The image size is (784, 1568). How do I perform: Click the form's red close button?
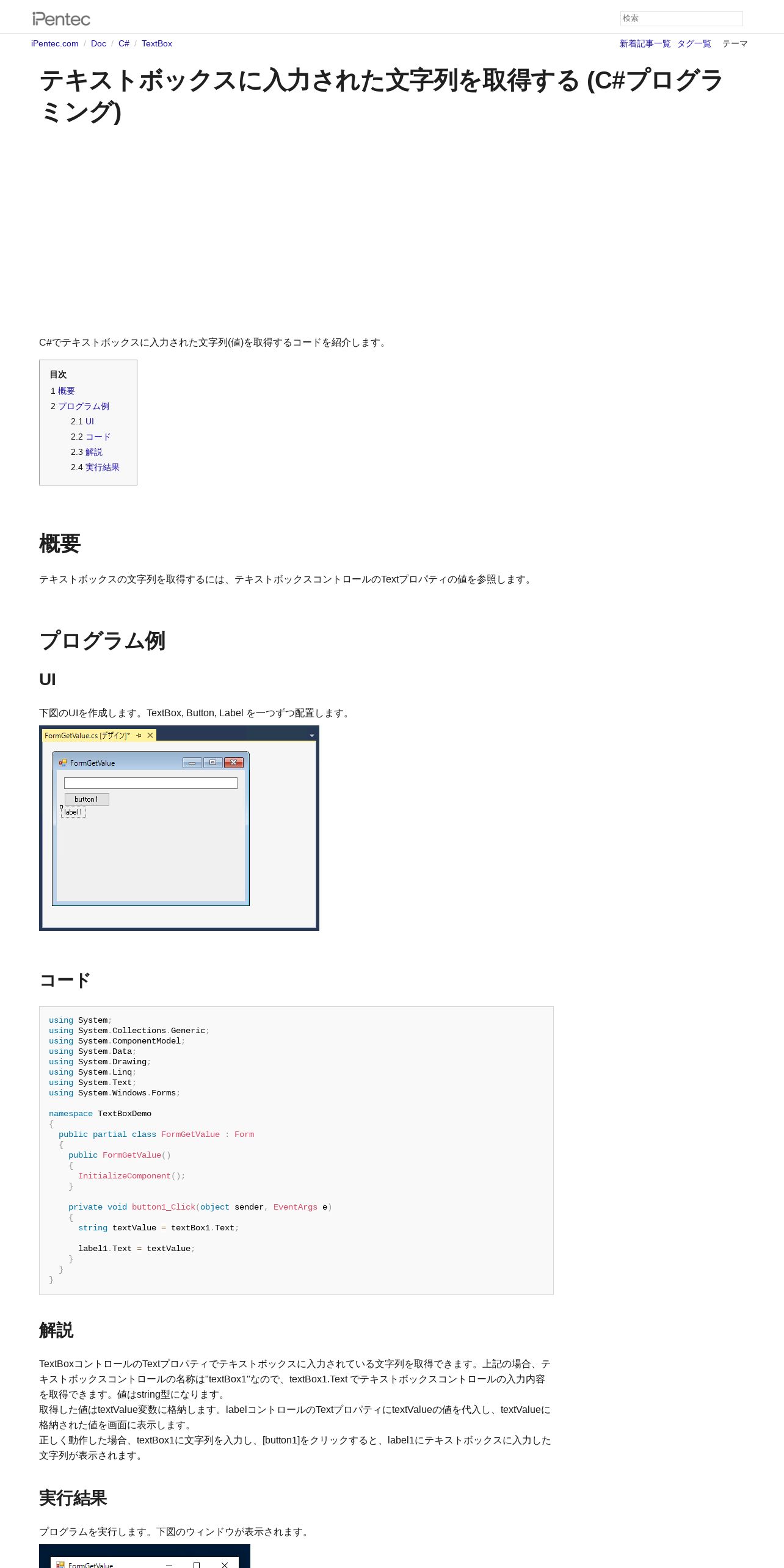click(234, 763)
